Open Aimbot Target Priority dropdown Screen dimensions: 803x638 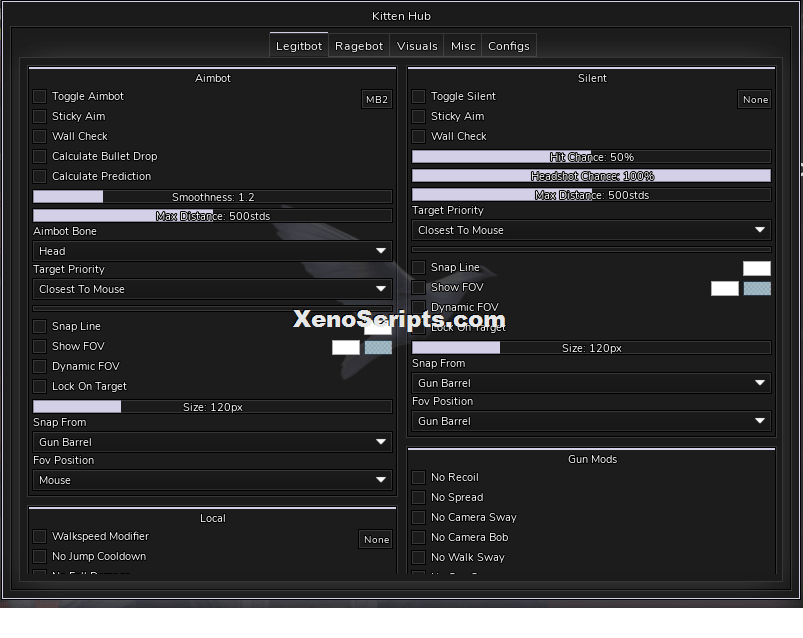pos(213,289)
